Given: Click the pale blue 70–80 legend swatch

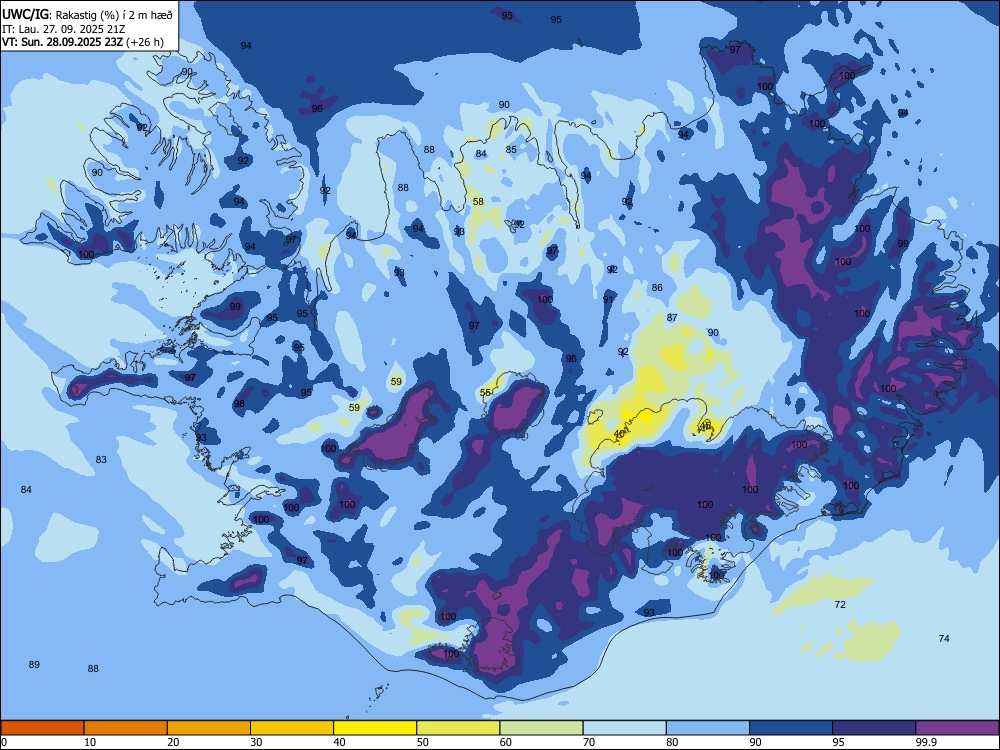Looking at the screenshot, I should point(625,728).
